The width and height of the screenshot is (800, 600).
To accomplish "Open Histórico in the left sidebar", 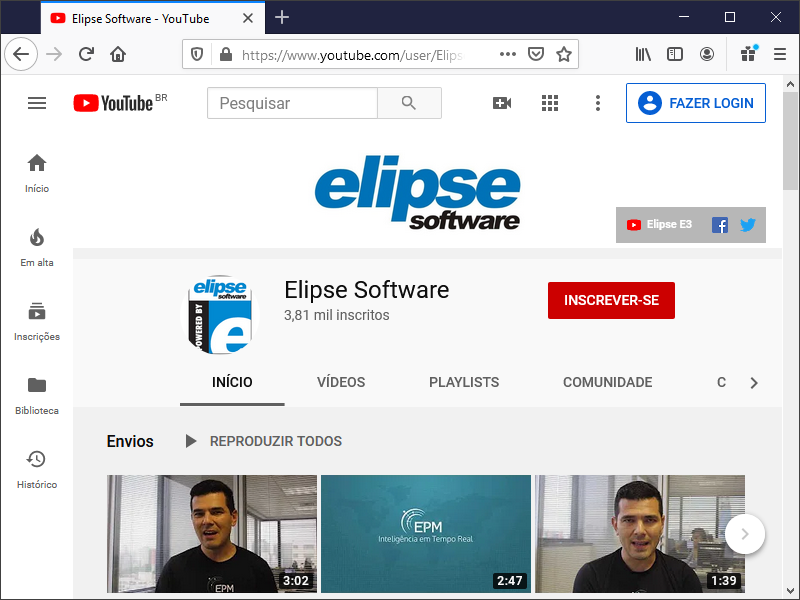I will pos(37,469).
